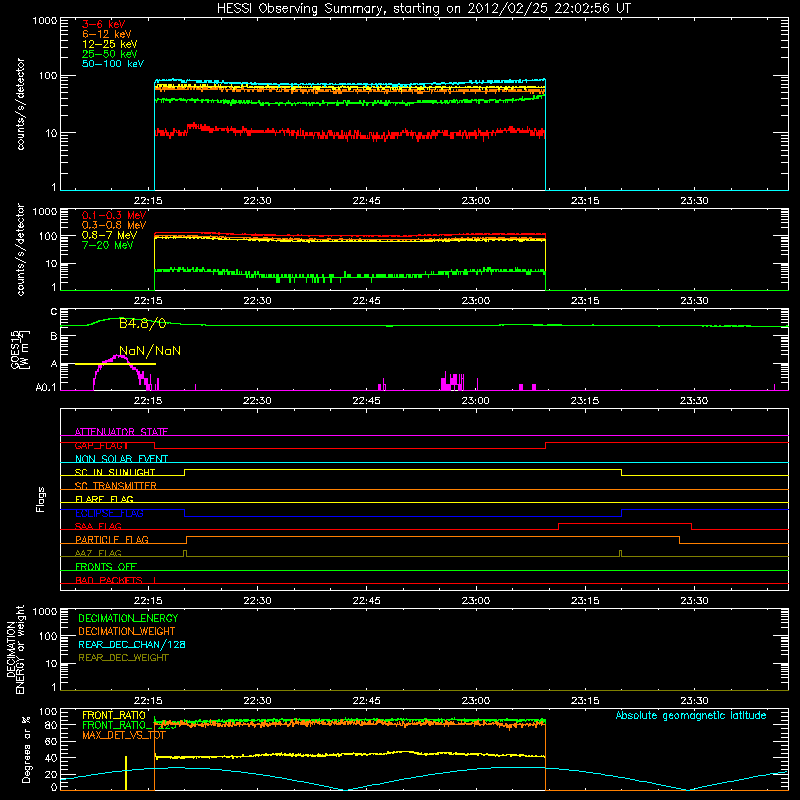Select the SAA_FLAG label
The image size is (800, 800).
pos(98,527)
